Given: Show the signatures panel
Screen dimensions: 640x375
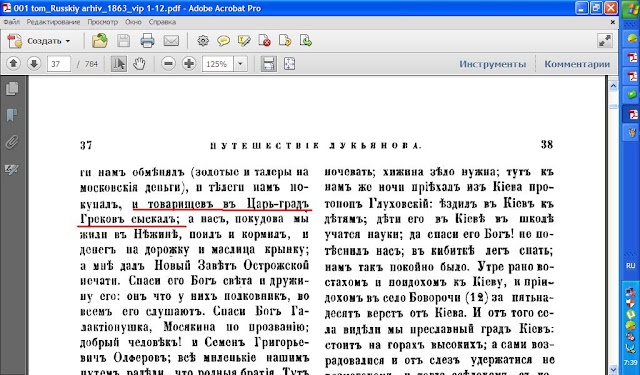Looking at the screenshot, I should 12,169.
